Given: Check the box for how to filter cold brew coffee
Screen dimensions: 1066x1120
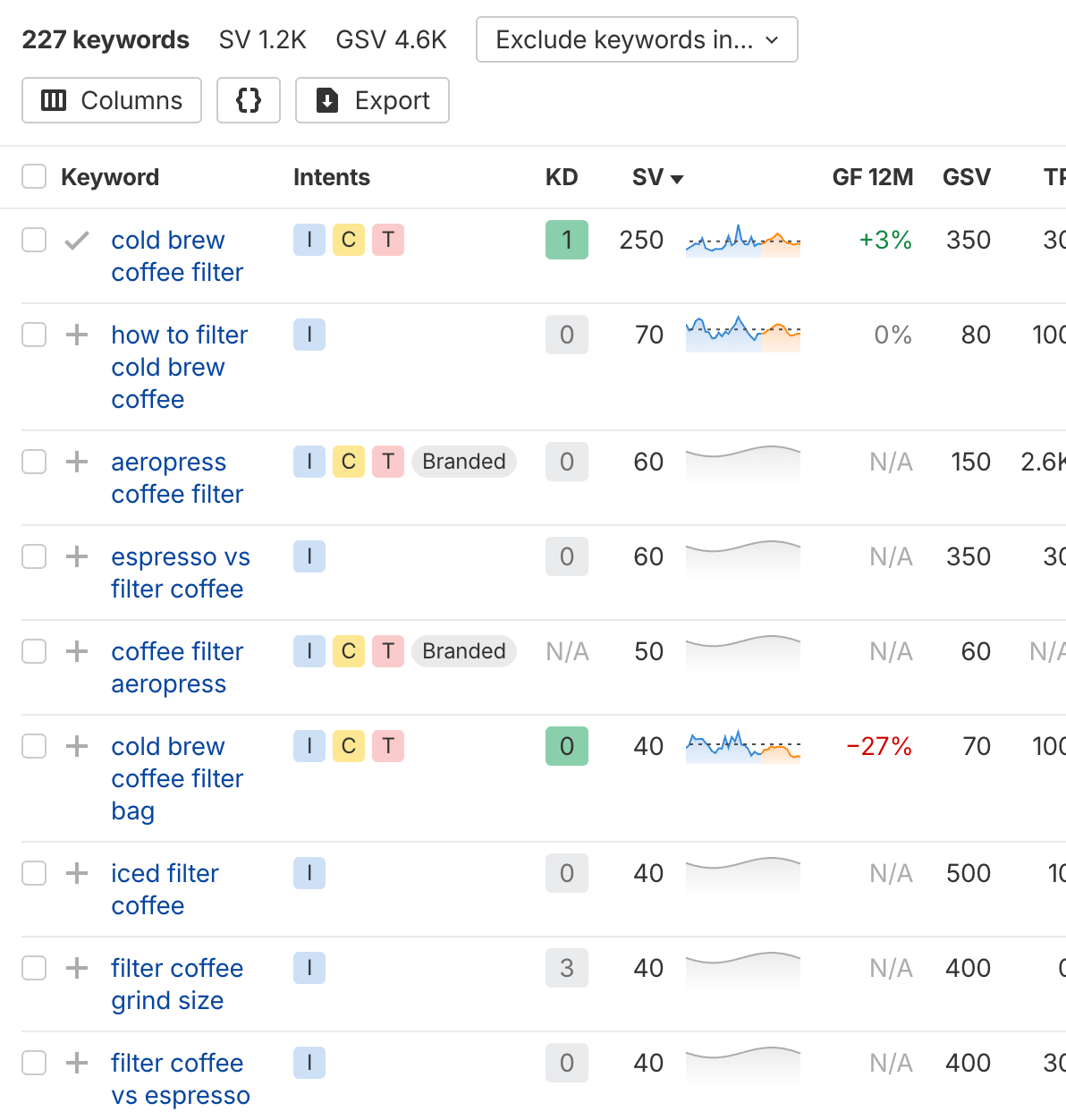Looking at the screenshot, I should pos(34,335).
